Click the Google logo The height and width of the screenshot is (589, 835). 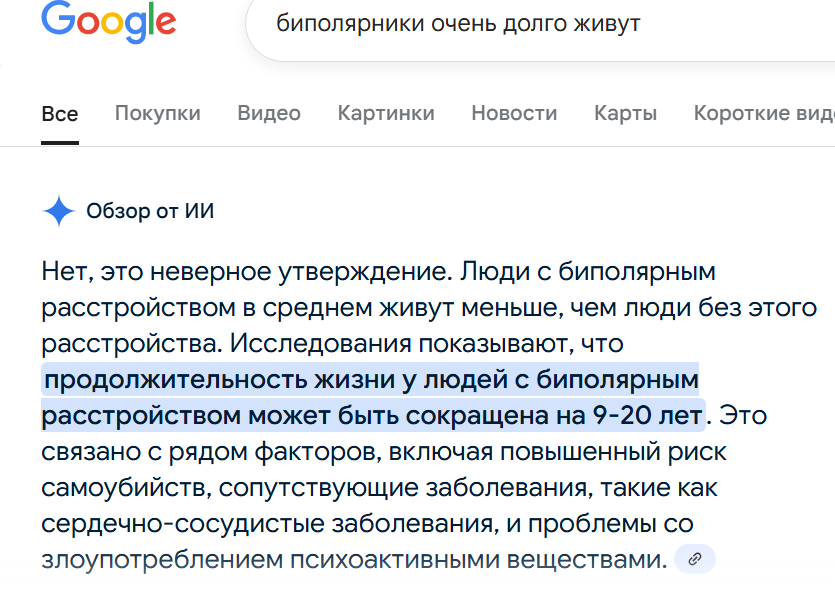coord(109,22)
